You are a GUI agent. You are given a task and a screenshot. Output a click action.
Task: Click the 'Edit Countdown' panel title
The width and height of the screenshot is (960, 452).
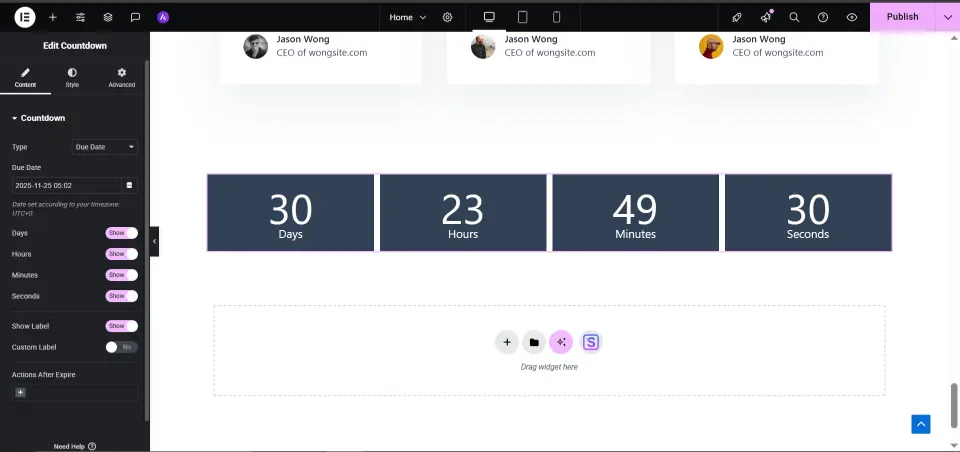click(x=75, y=46)
